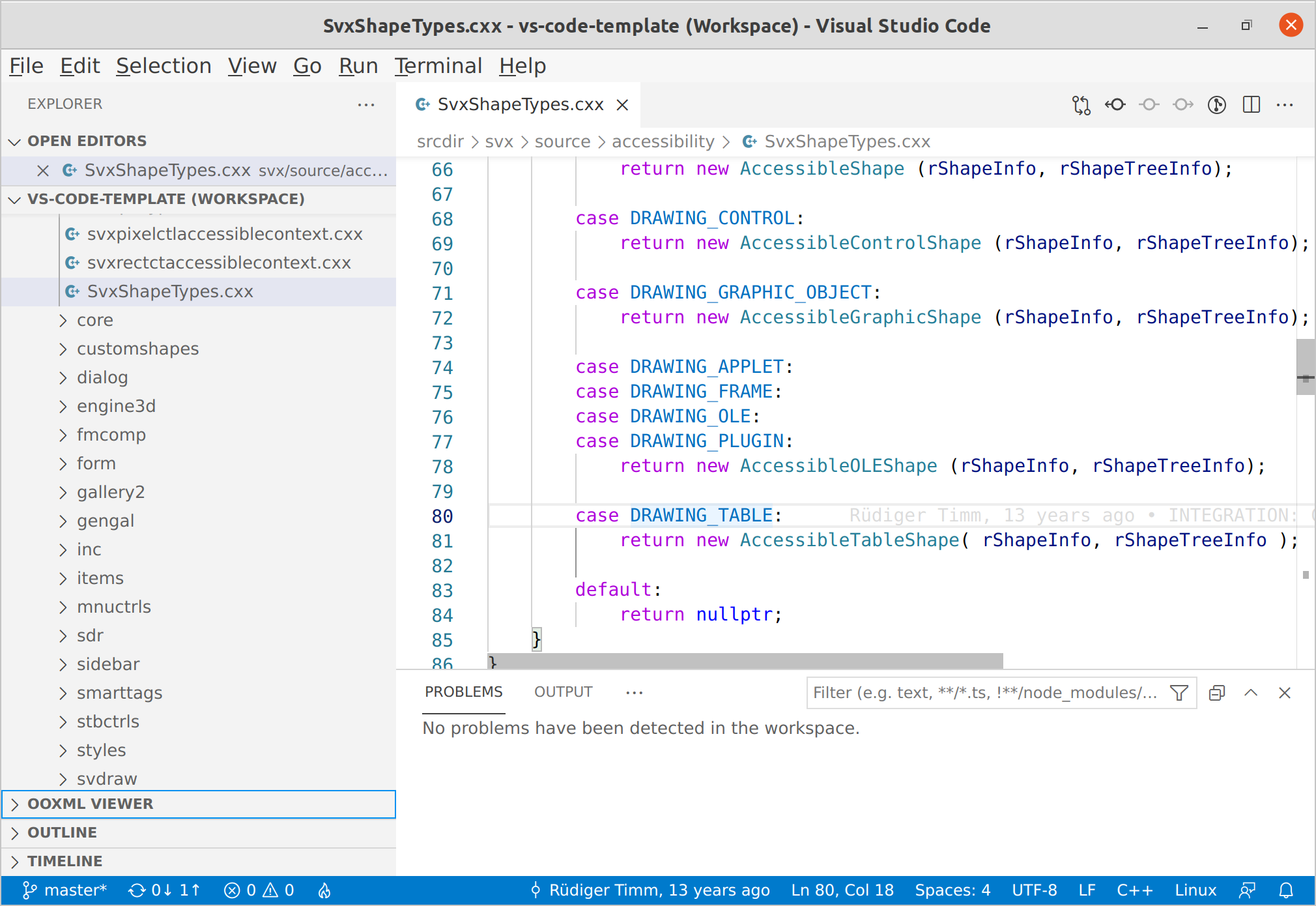Click the filter icon in the Problems panel

click(1179, 692)
